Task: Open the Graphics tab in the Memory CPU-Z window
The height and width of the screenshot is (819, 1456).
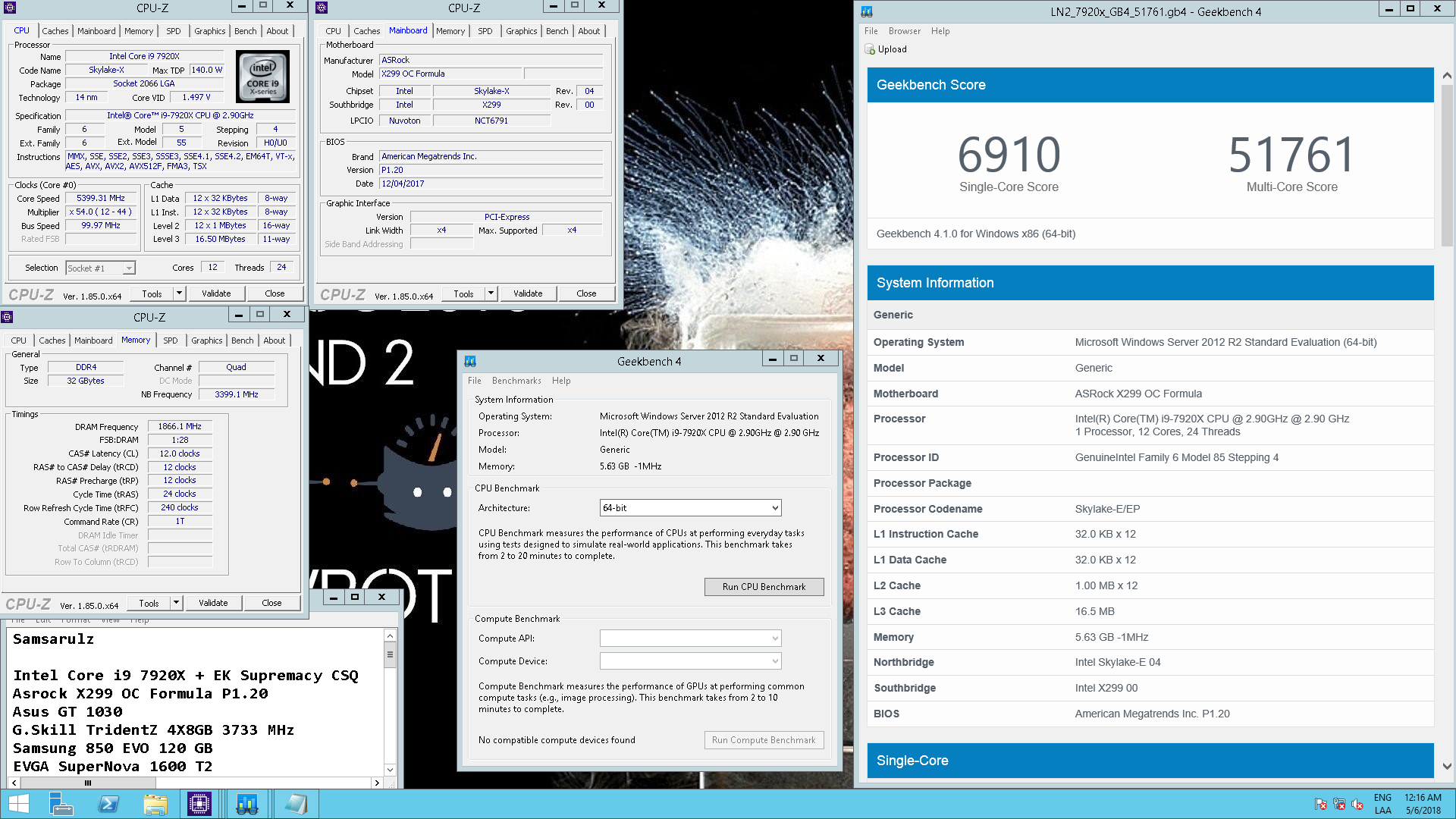Action: tap(207, 340)
